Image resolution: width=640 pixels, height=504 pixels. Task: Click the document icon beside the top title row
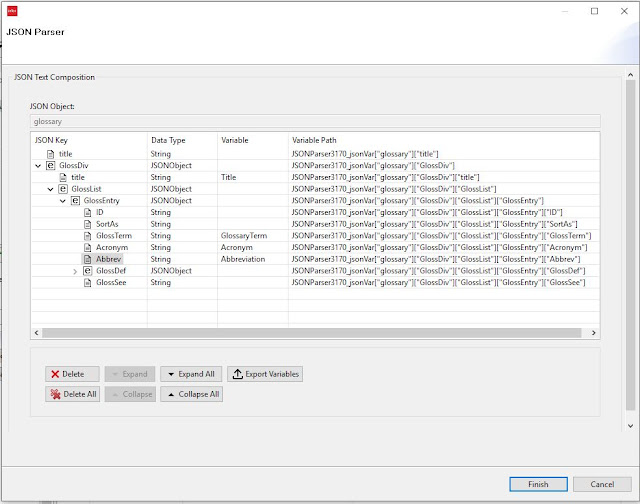tap(50, 154)
